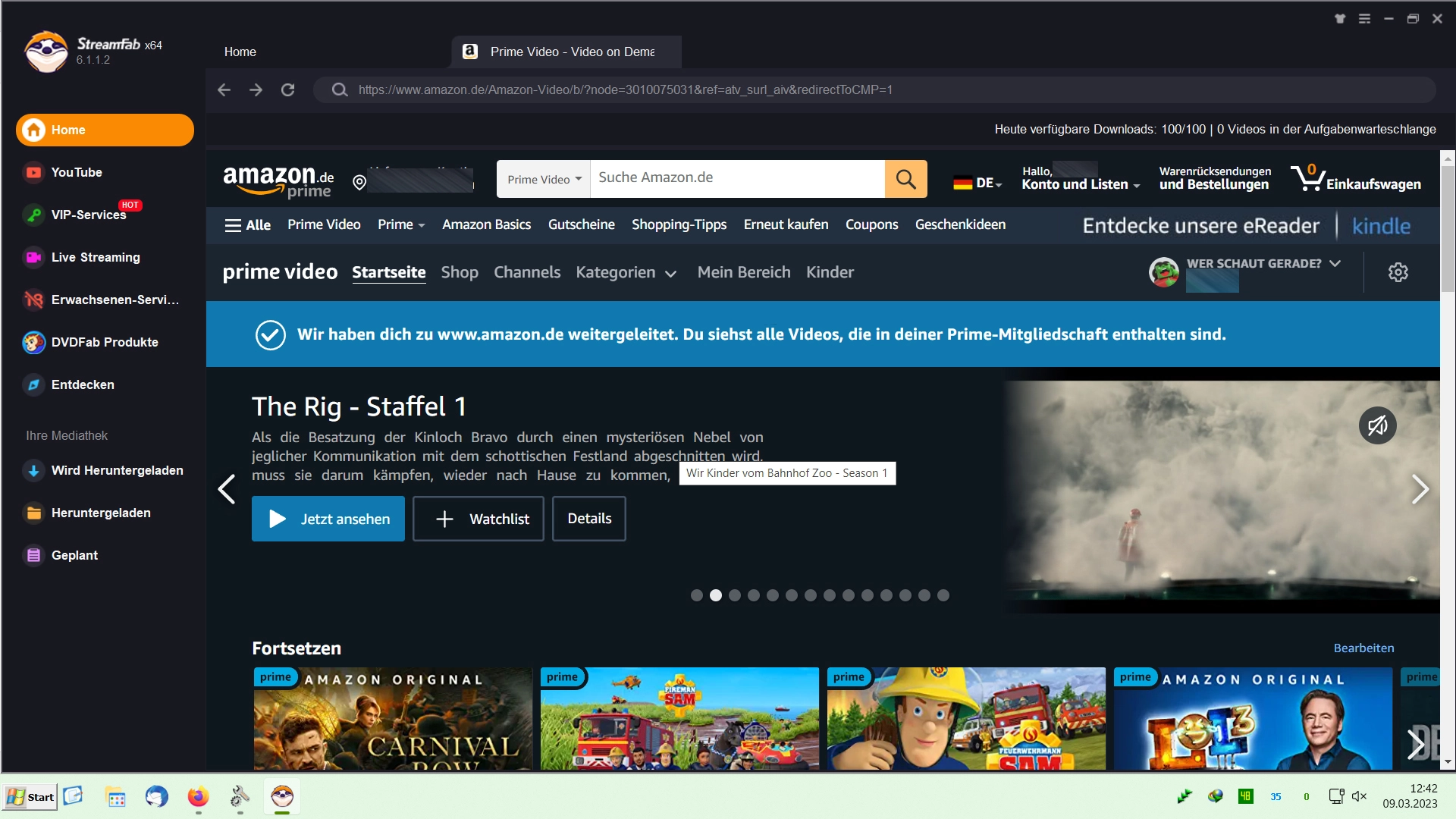Click the kindle eReader promo banner
The image size is (1456, 819).
(x=1246, y=225)
